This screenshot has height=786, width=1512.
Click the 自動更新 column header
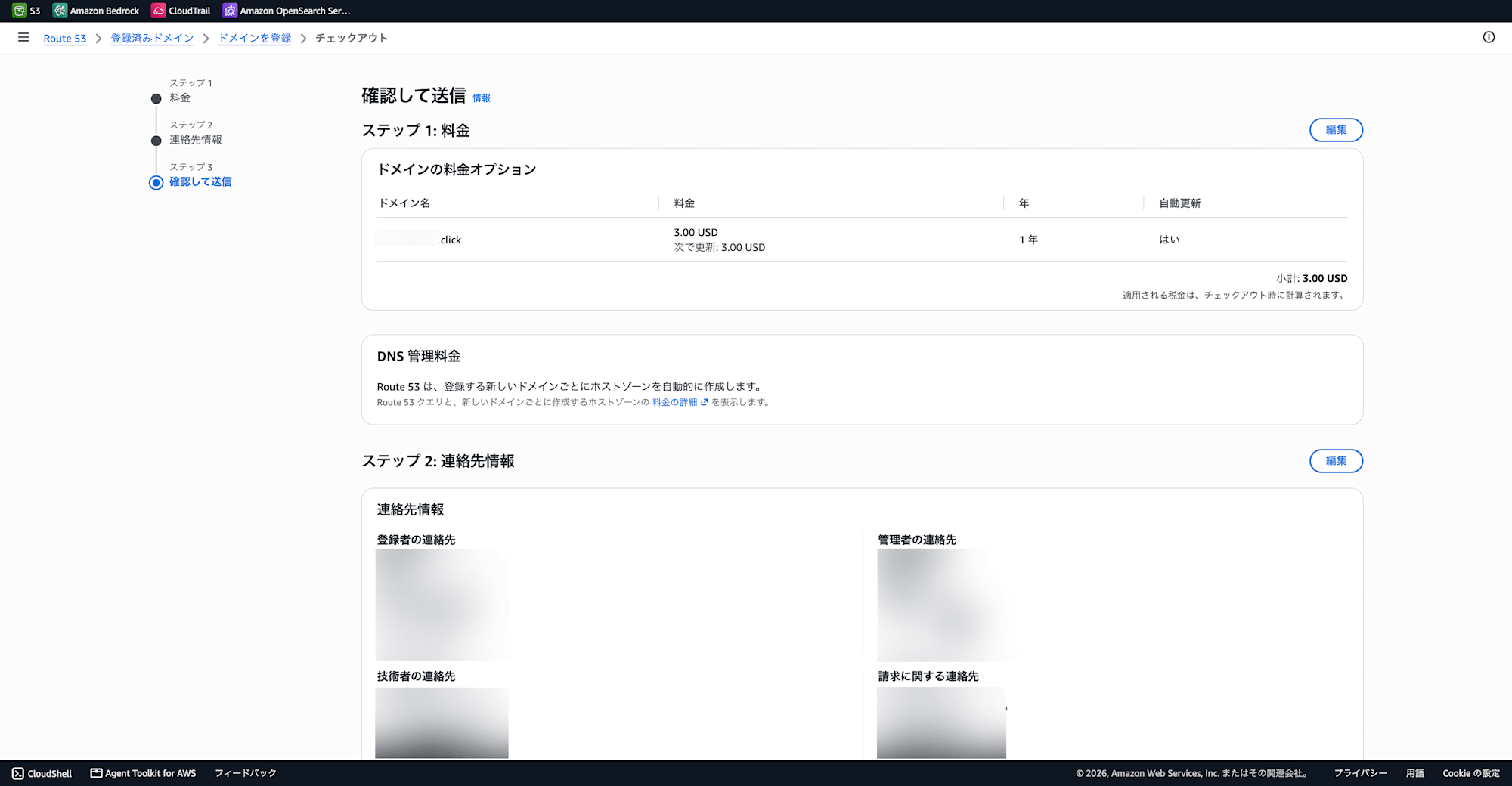pyautogui.click(x=1180, y=203)
